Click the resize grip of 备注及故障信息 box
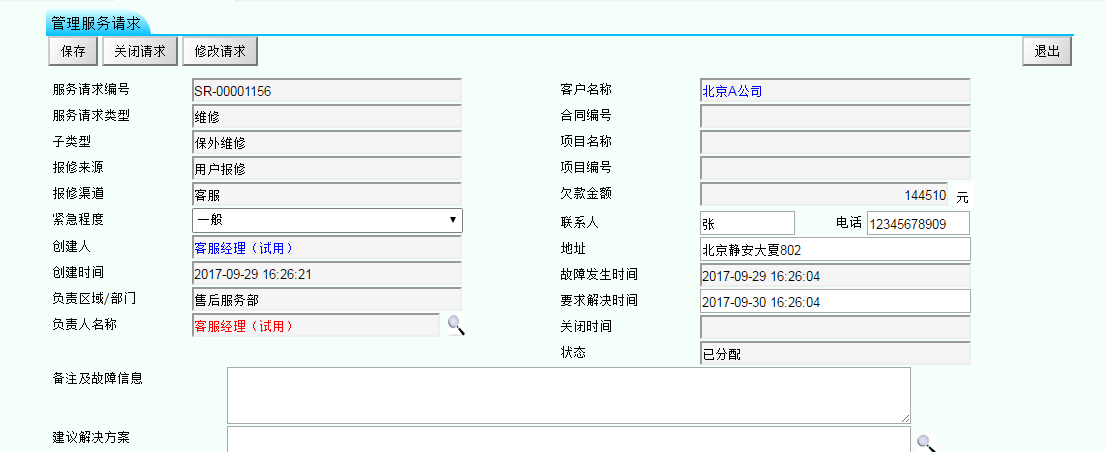The height and width of the screenshot is (452, 1106). (x=905, y=418)
